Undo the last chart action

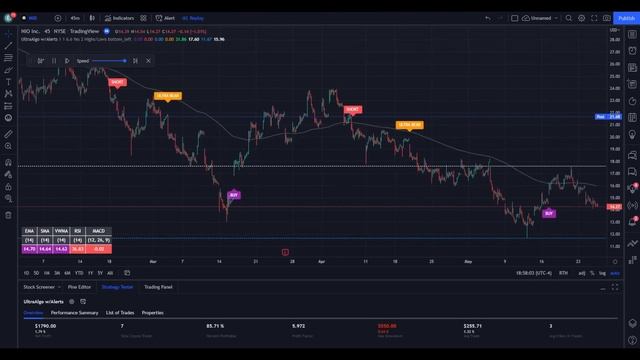[x=487, y=18]
